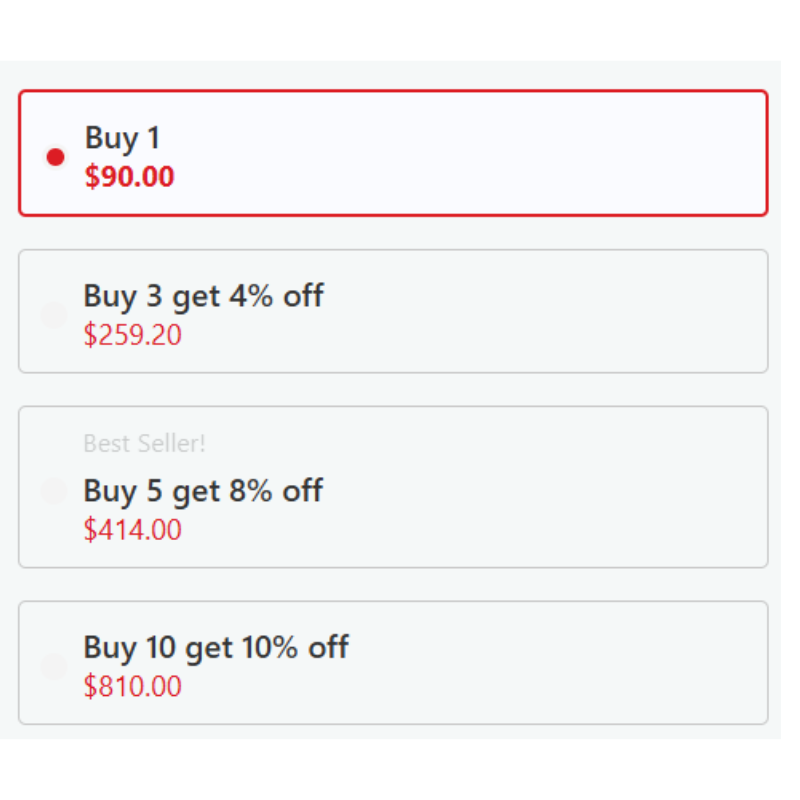Click the "Buy 5 get 8% off" title text
Image resolution: width=800 pixels, height=800 pixels.
click(x=203, y=491)
